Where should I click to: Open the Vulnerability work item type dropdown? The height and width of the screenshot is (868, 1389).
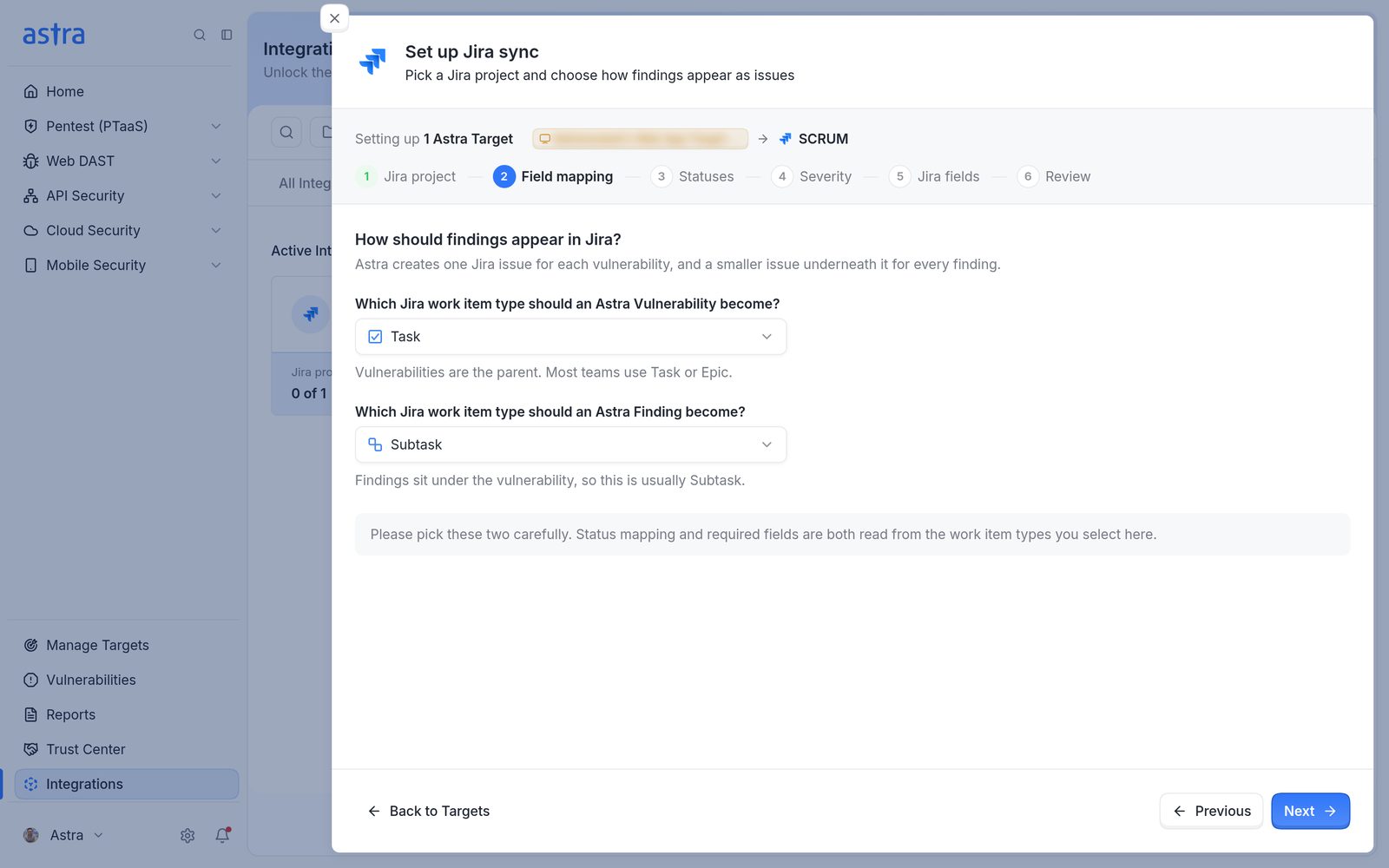[x=570, y=337]
